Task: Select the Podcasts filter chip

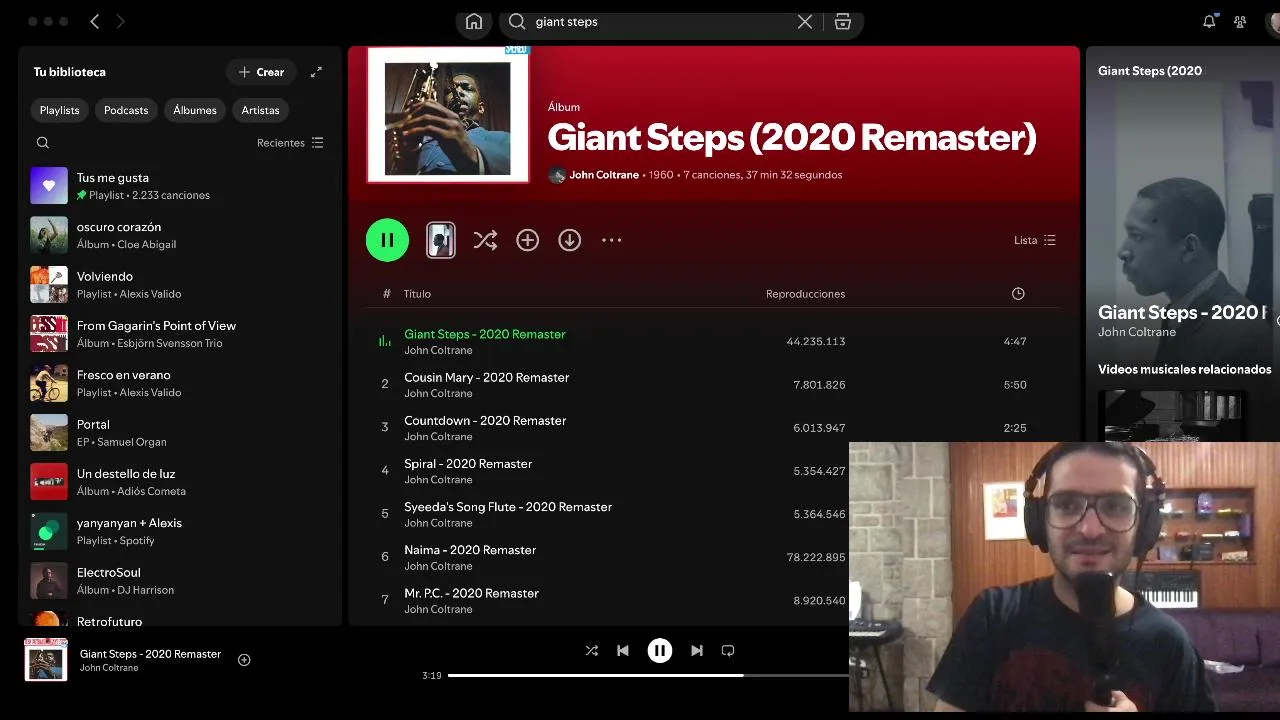Action: point(126,110)
